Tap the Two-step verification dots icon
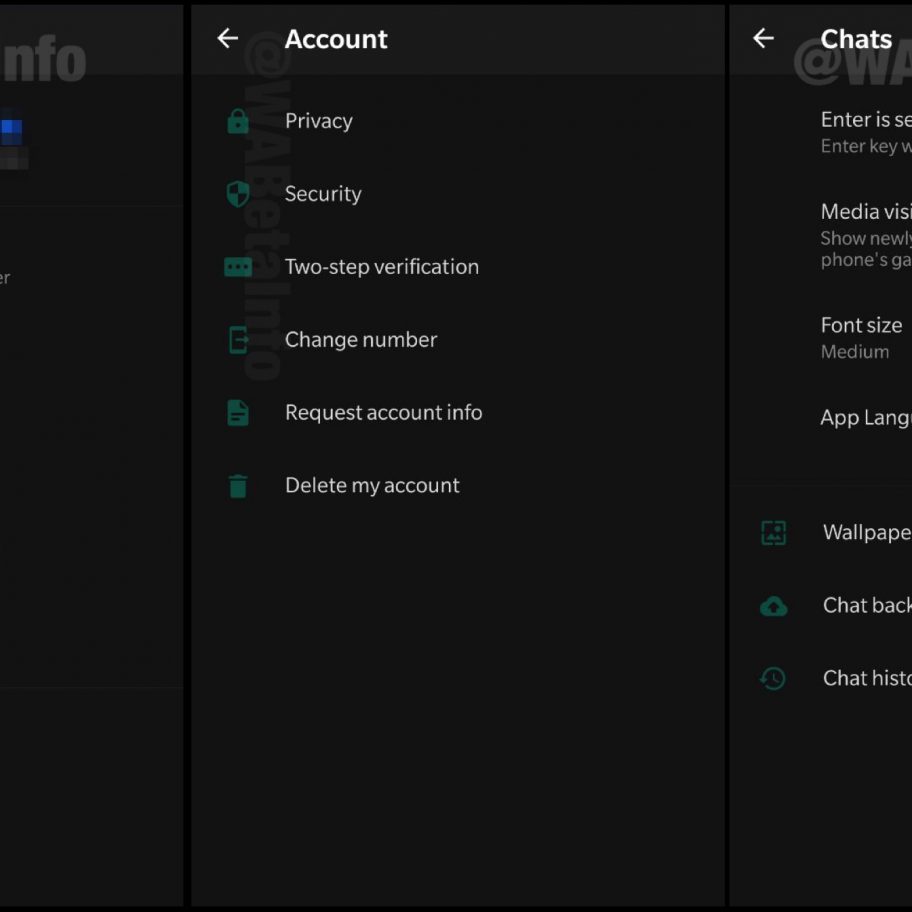 (x=238, y=267)
